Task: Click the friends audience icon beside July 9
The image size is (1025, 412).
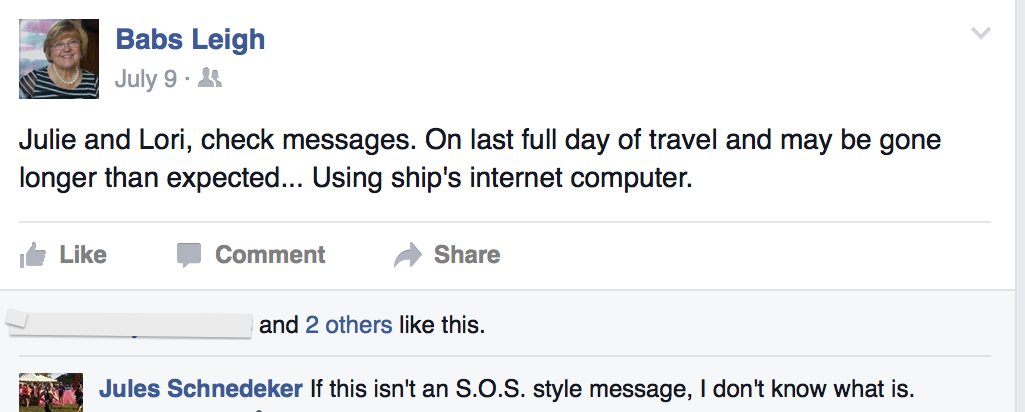Action: 209,78
